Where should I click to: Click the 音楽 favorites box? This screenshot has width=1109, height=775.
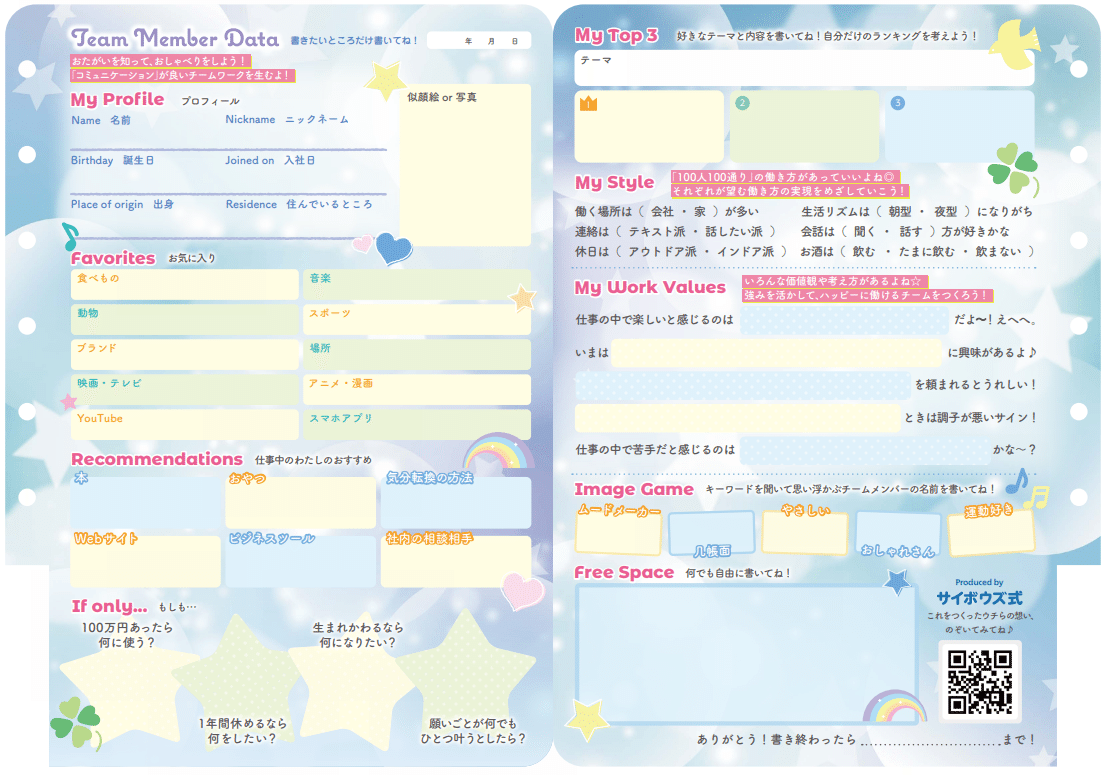pyautogui.click(x=417, y=284)
